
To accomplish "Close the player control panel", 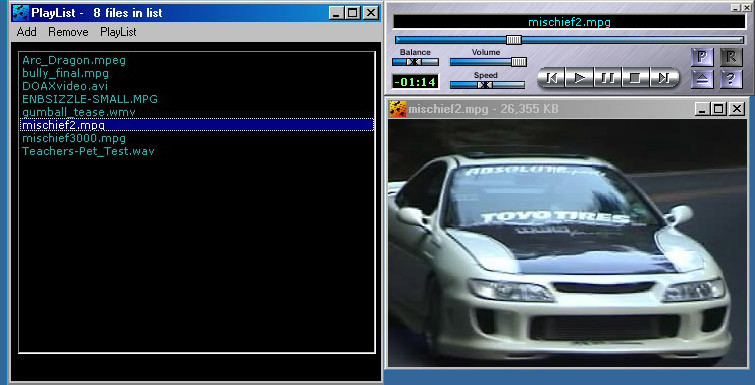I will pyautogui.click(x=746, y=8).
